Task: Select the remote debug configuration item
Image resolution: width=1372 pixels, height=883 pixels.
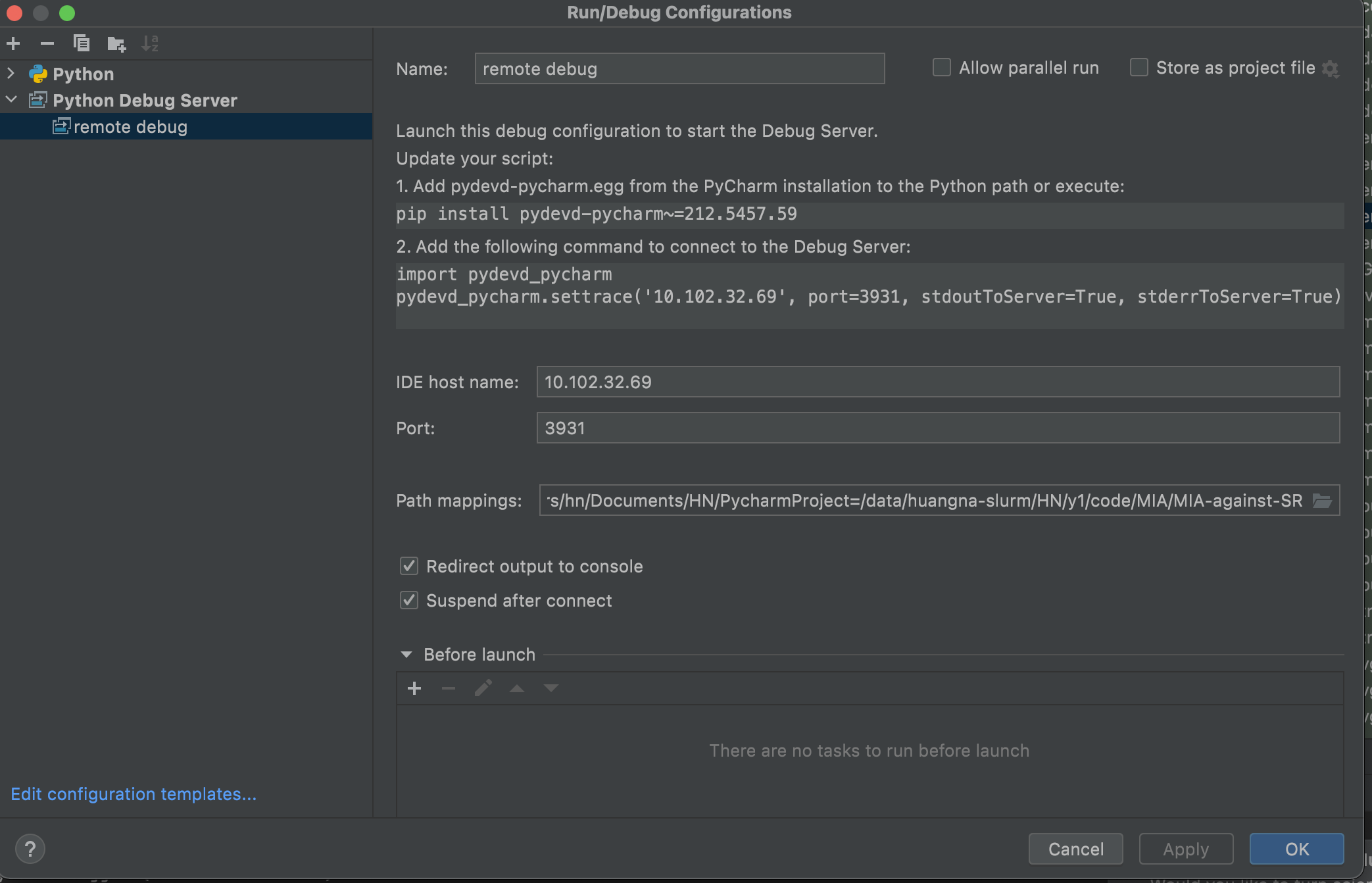Action: (130, 126)
